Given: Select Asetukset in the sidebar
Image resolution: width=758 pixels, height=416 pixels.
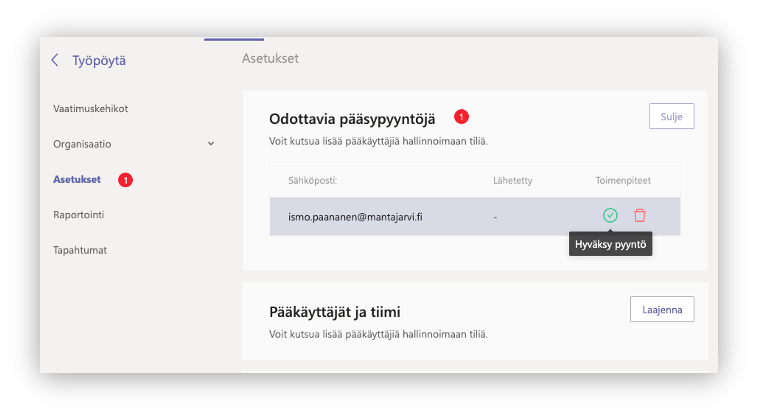Looking at the screenshot, I should pyautogui.click(x=77, y=179).
